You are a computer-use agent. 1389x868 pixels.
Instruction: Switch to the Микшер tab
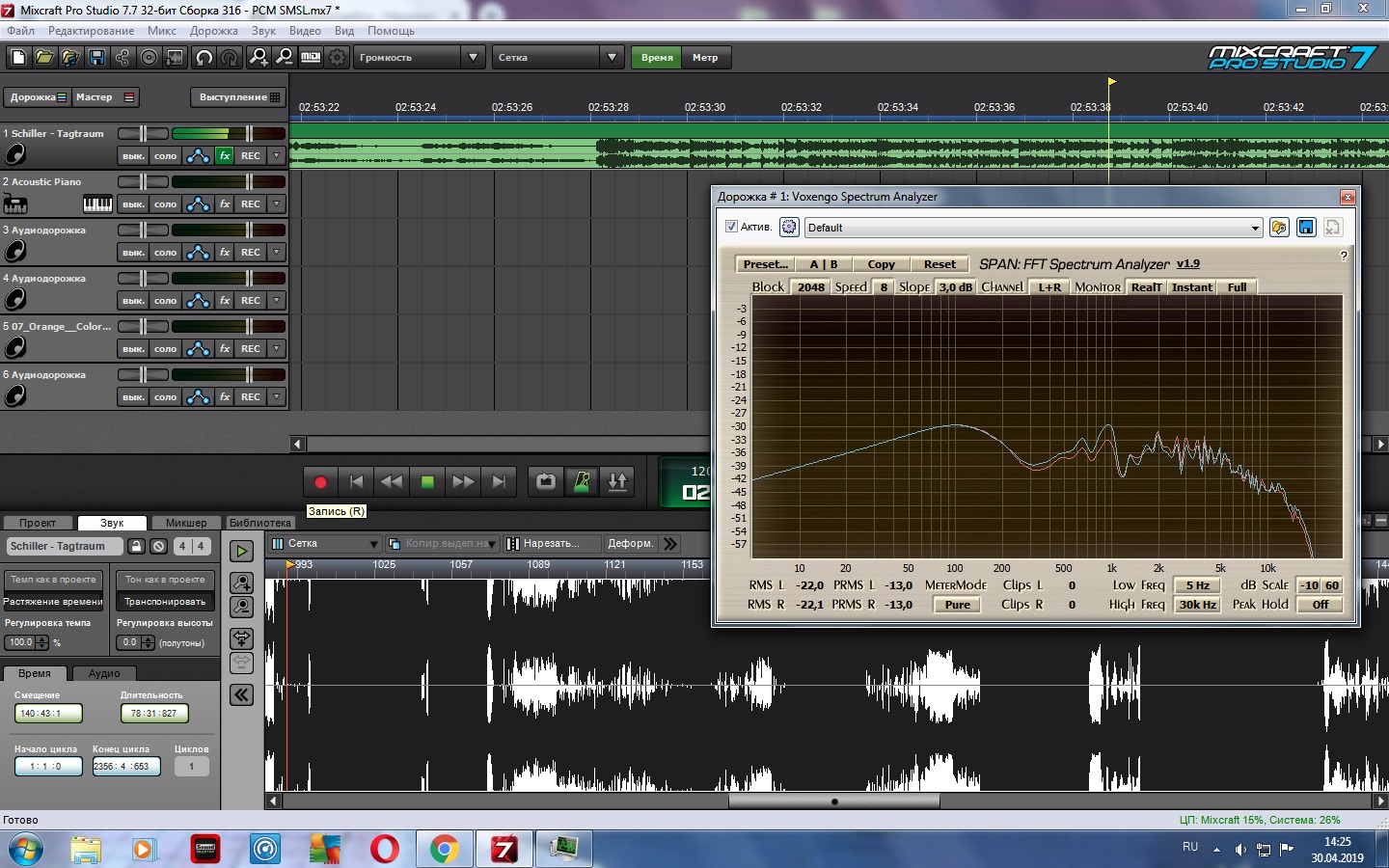click(x=186, y=523)
